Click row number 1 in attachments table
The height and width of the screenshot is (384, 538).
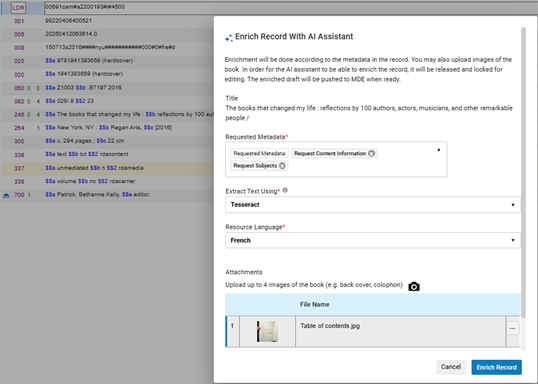(232, 326)
